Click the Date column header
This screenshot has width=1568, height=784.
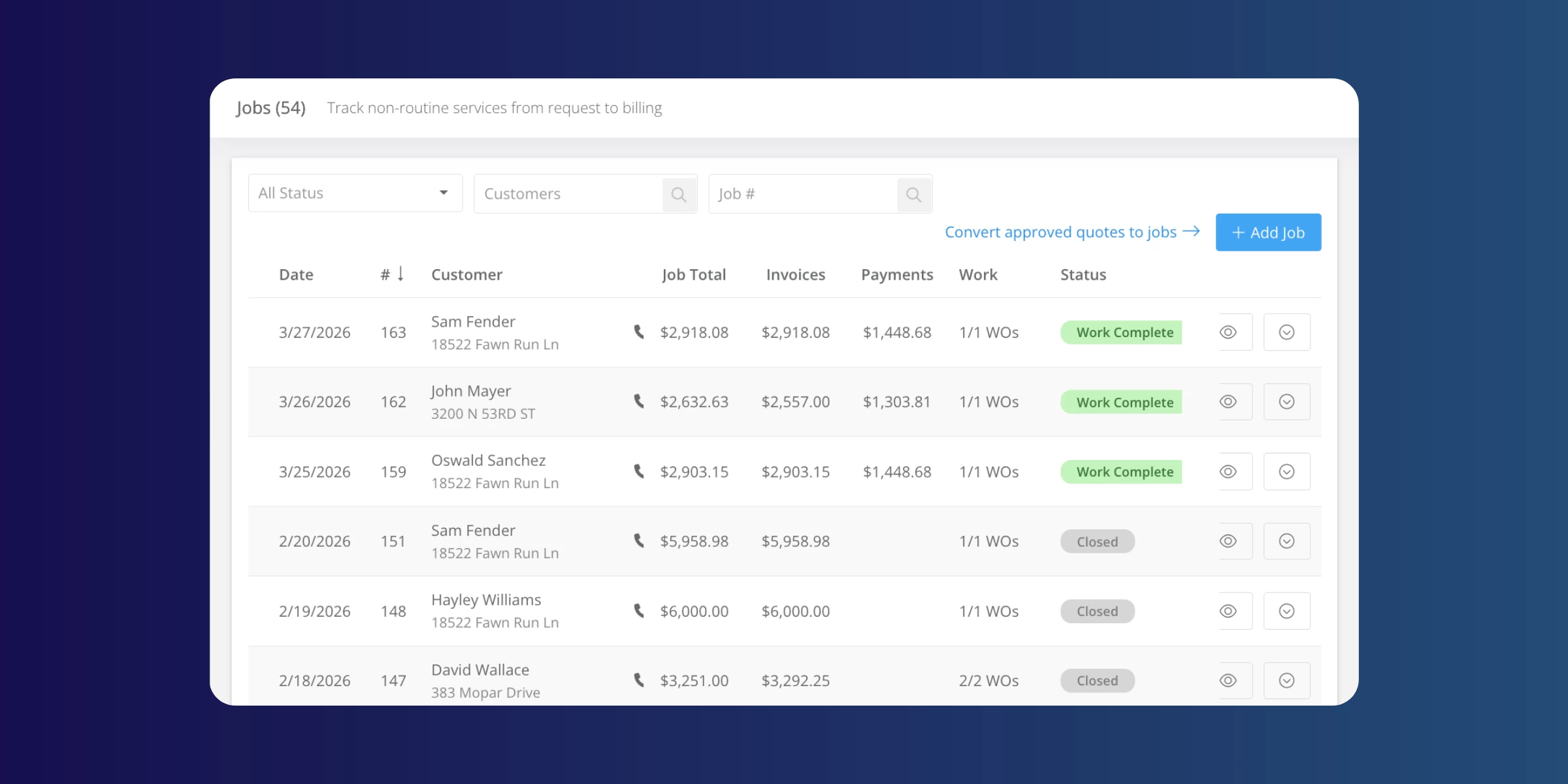296,274
